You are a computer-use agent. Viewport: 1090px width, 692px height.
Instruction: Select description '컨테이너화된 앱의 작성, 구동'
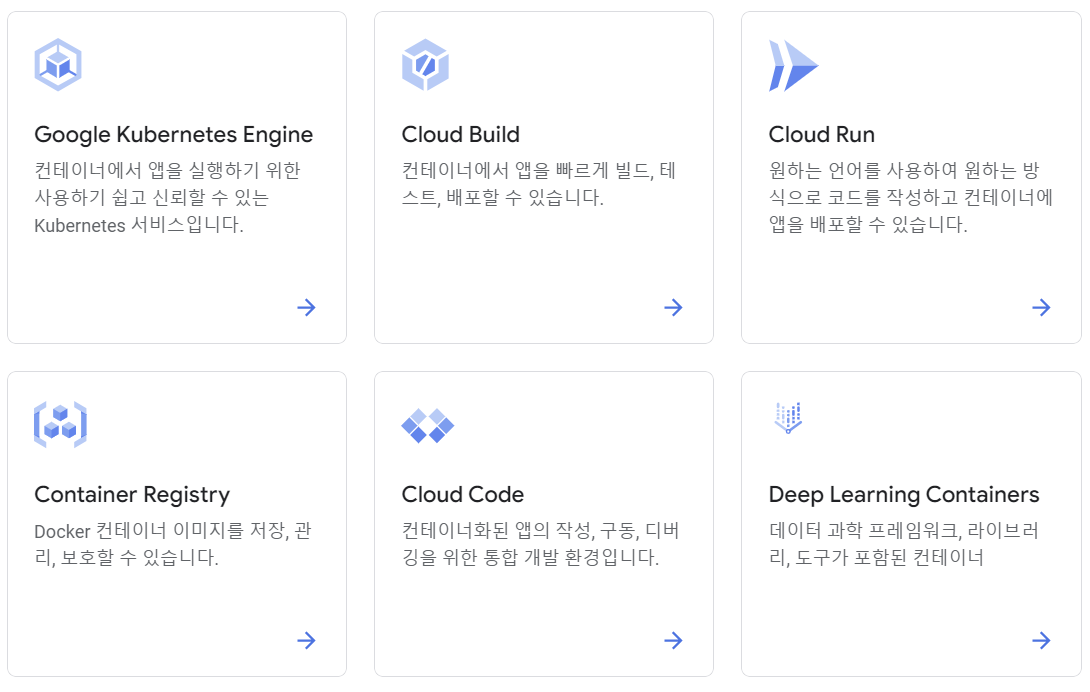540,544
